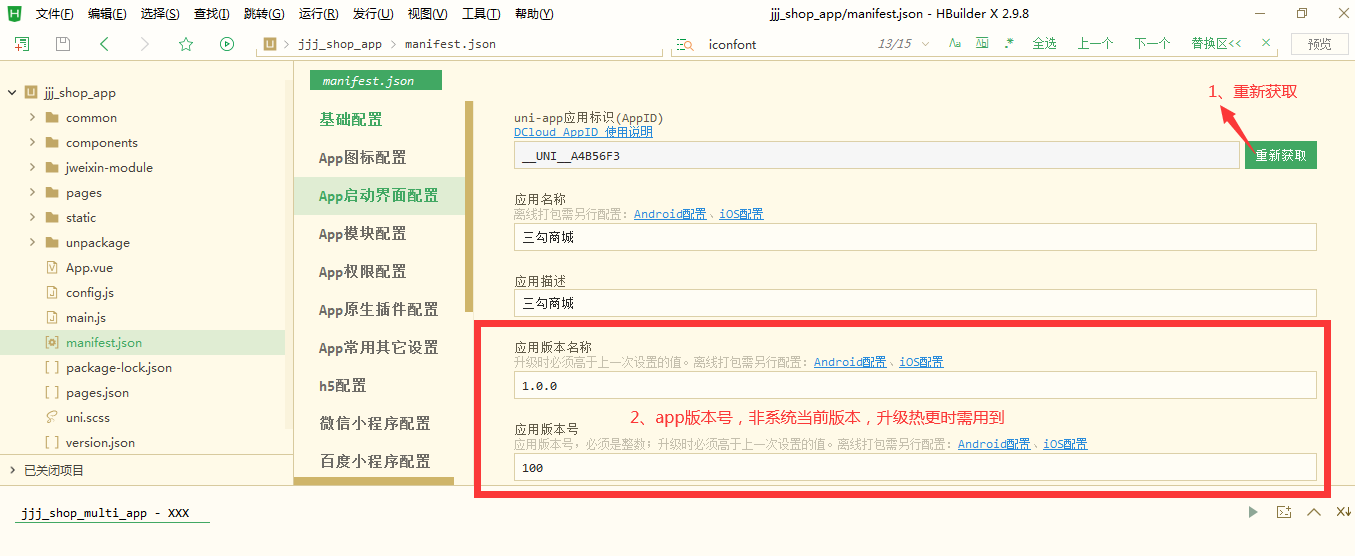Toggle whole word match icon
The height and width of the screenshot is (556, 1355).
982,44
